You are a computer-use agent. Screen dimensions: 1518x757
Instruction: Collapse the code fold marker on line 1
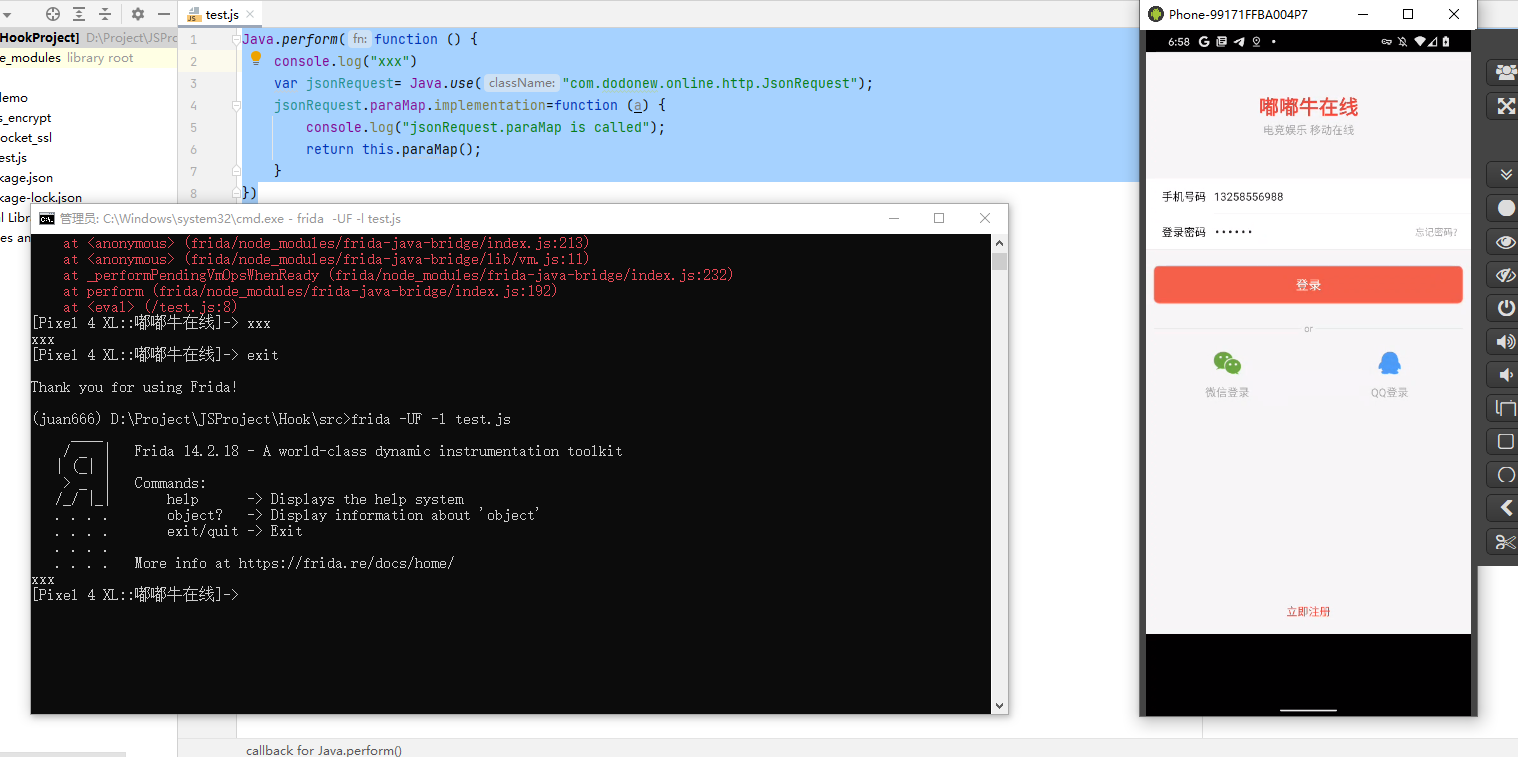[236, 40]
